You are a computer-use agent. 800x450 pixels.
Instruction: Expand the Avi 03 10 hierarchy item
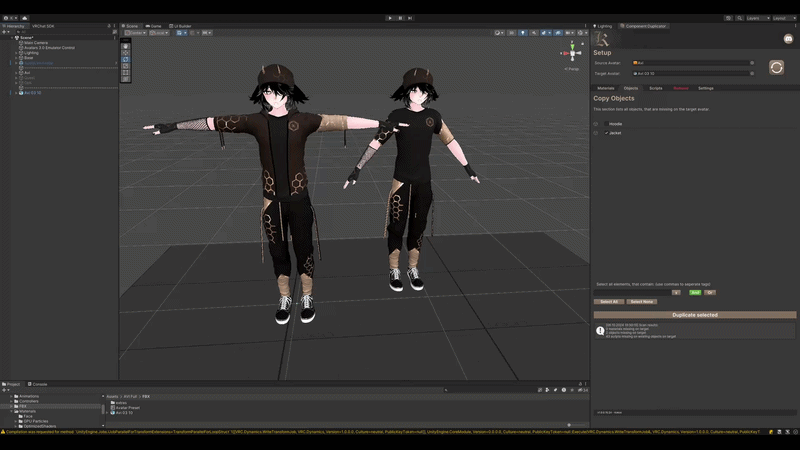(x=16, y=93)
